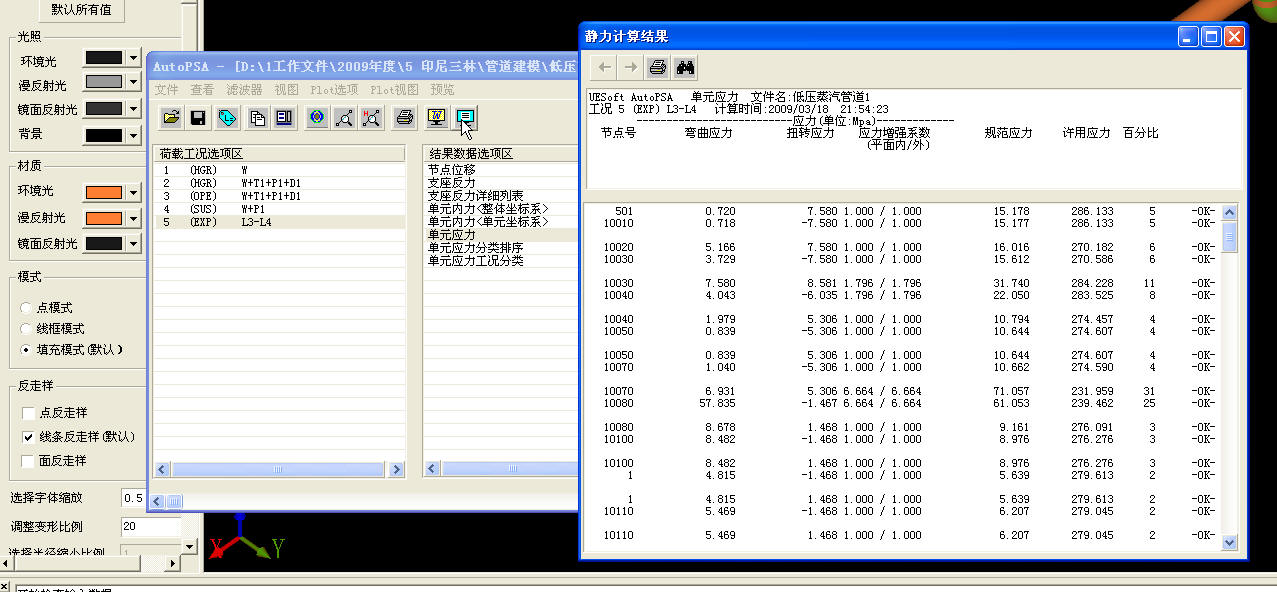Select 线框模式 radio button
This screenshot has width=1277, height=592.
click(27, 329)
